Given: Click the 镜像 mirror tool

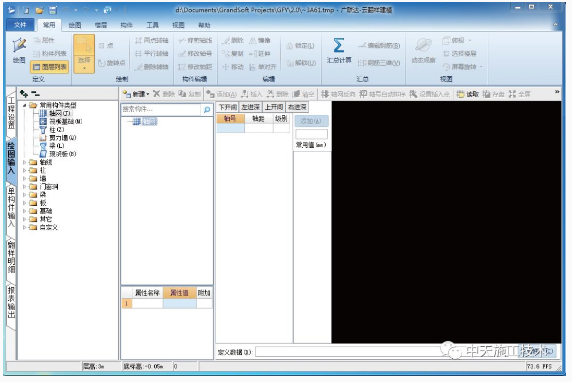Looking at the screenshot, I should (x=260, y=40).
